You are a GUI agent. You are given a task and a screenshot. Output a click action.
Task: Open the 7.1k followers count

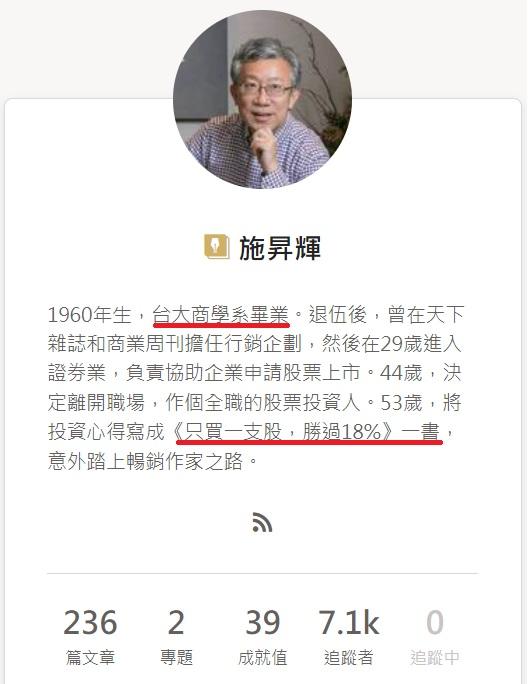(349, 622)
